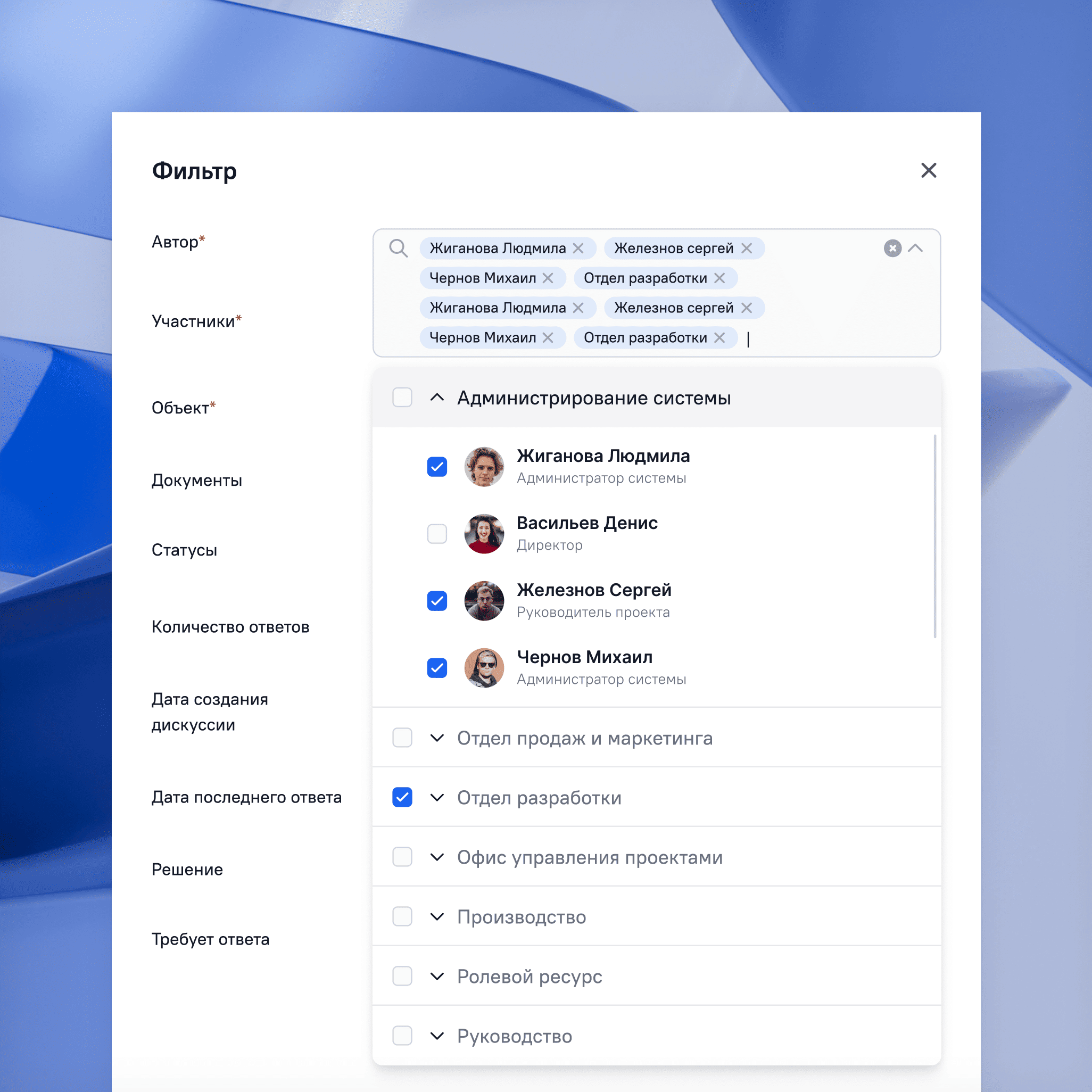1092x1092 pixels.
Task: Click the Производство group title
Action: coord(522,917)
